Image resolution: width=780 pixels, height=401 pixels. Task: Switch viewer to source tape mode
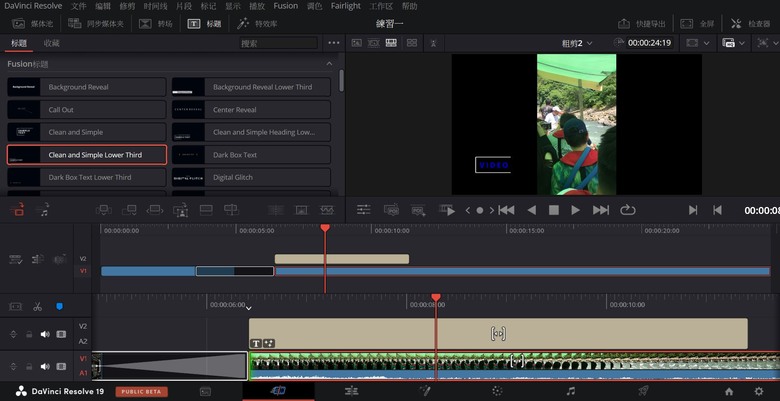pos(374,43)
